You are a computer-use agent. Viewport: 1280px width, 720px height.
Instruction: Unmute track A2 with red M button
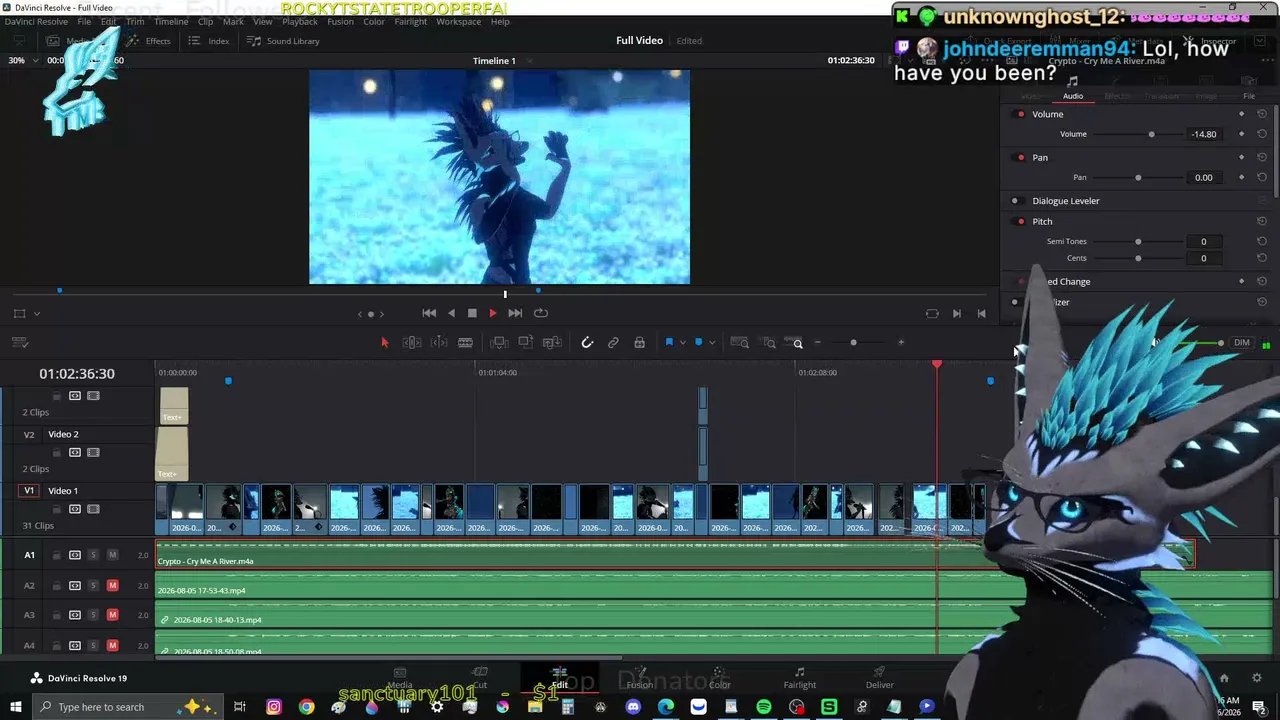point(112,585)
